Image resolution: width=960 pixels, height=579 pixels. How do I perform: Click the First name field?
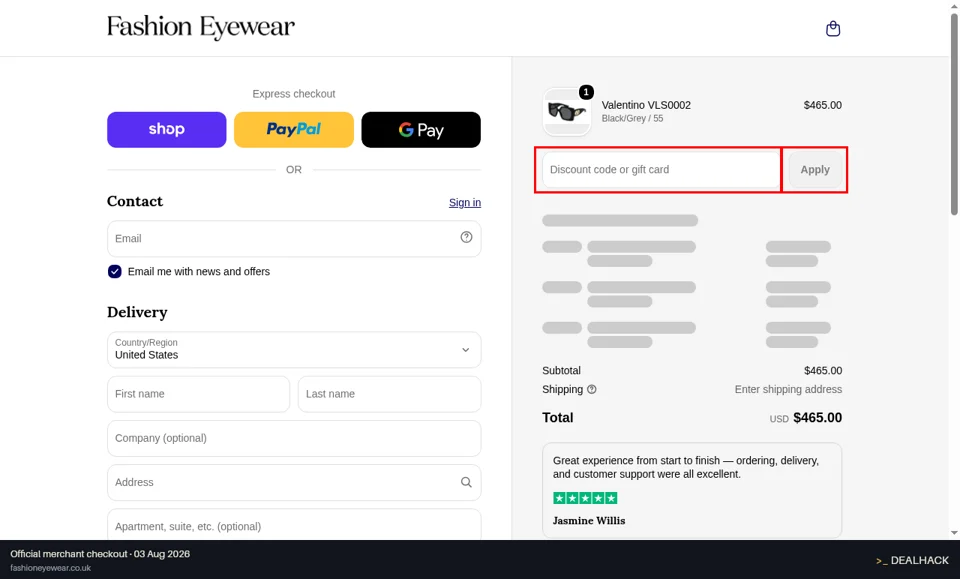[198, 394]
